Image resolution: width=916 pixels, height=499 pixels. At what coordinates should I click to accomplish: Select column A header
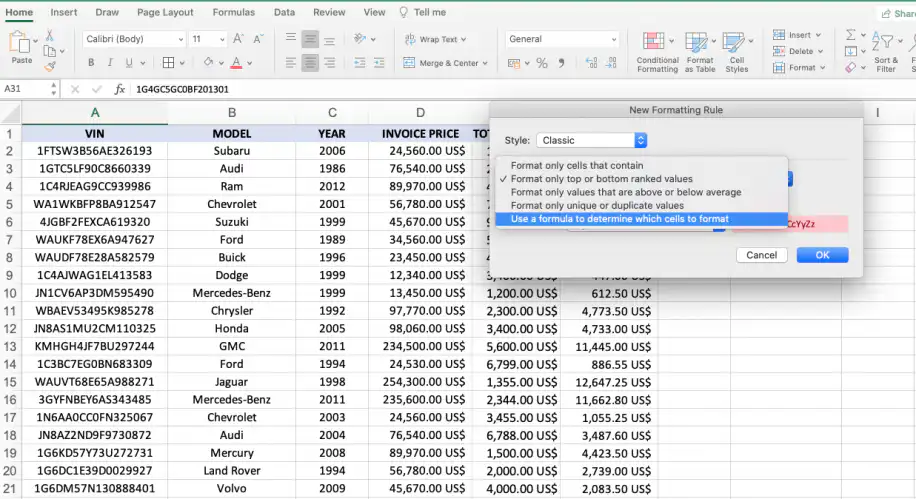tap(95, 113)
